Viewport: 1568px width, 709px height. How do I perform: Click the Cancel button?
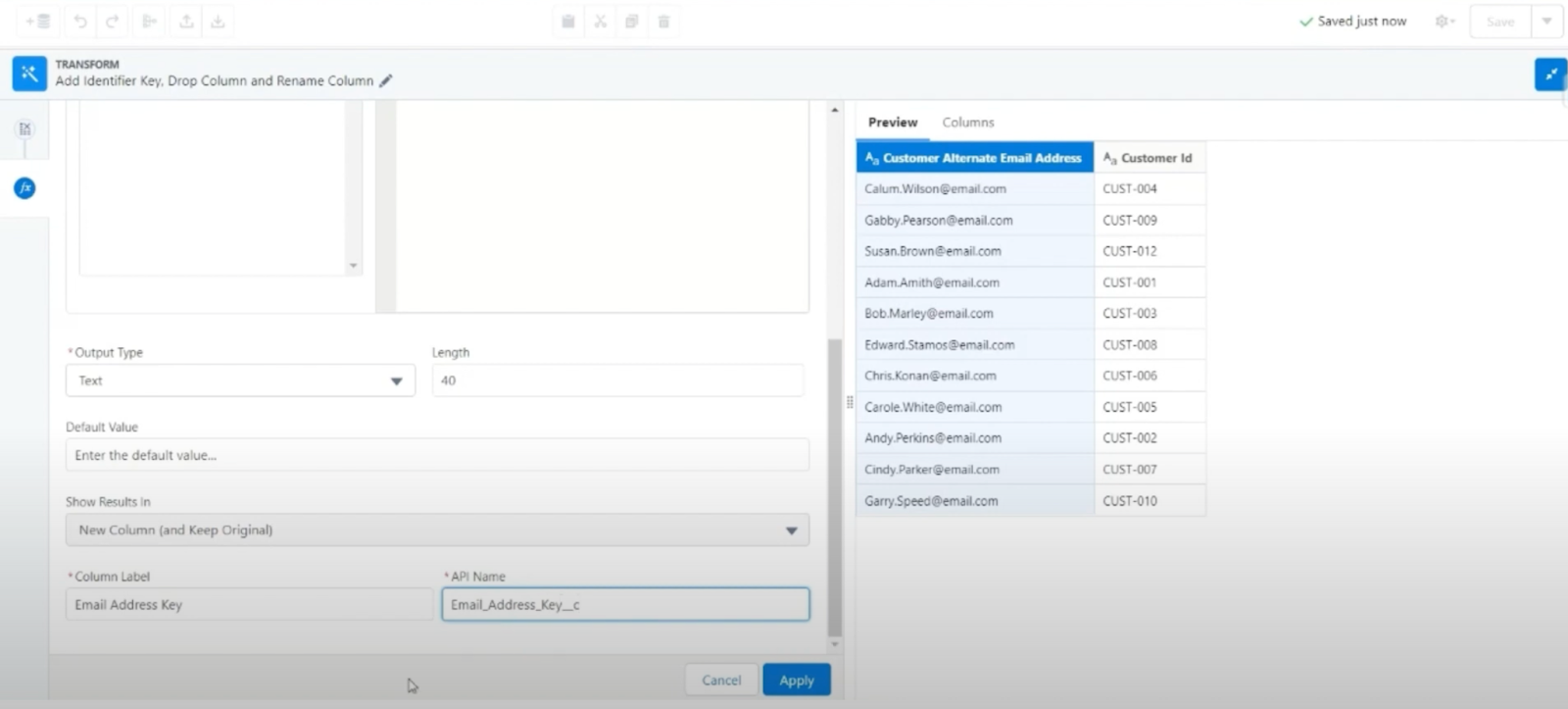pyautogui.click(x=721, y=680)
